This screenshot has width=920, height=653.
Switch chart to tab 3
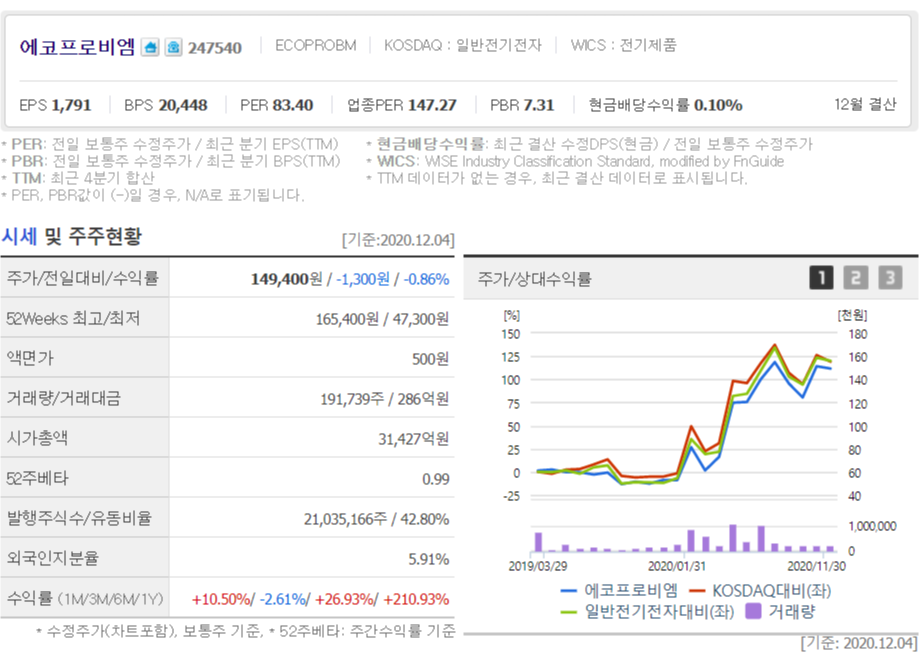coord(890,278)
